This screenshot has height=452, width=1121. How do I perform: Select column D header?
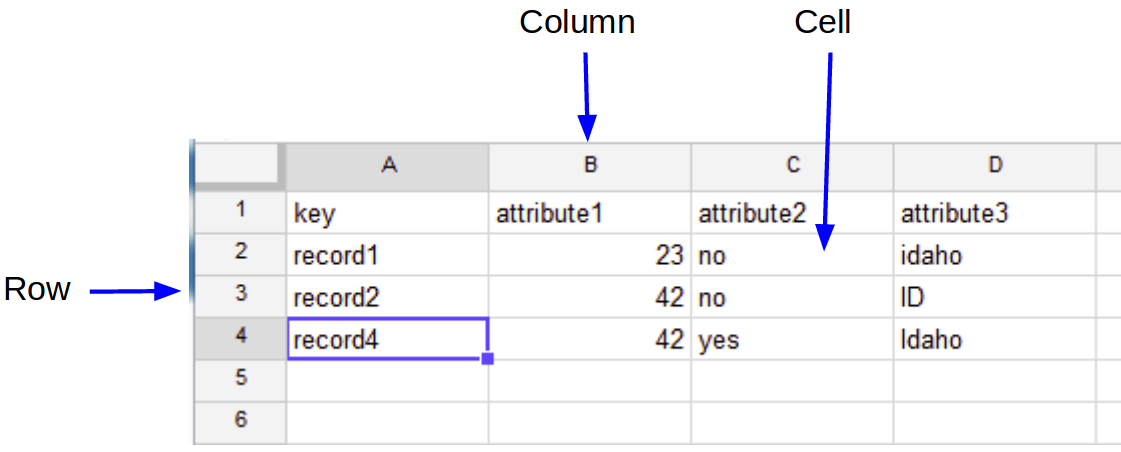coord(994,166)
